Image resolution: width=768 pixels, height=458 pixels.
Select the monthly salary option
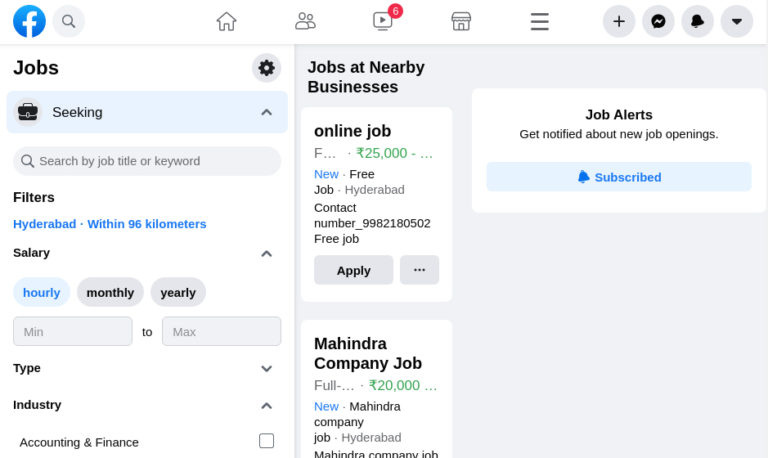click(x=110, y=292)
